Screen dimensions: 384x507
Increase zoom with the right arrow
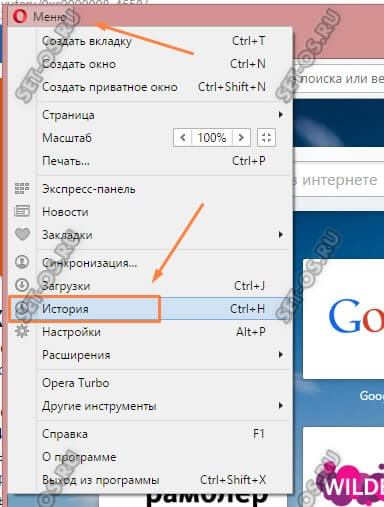point(241,138)
